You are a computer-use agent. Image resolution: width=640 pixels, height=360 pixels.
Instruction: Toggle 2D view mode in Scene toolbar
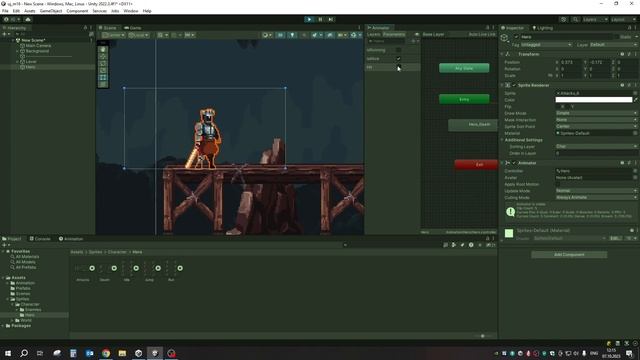(x=280, y=35)
